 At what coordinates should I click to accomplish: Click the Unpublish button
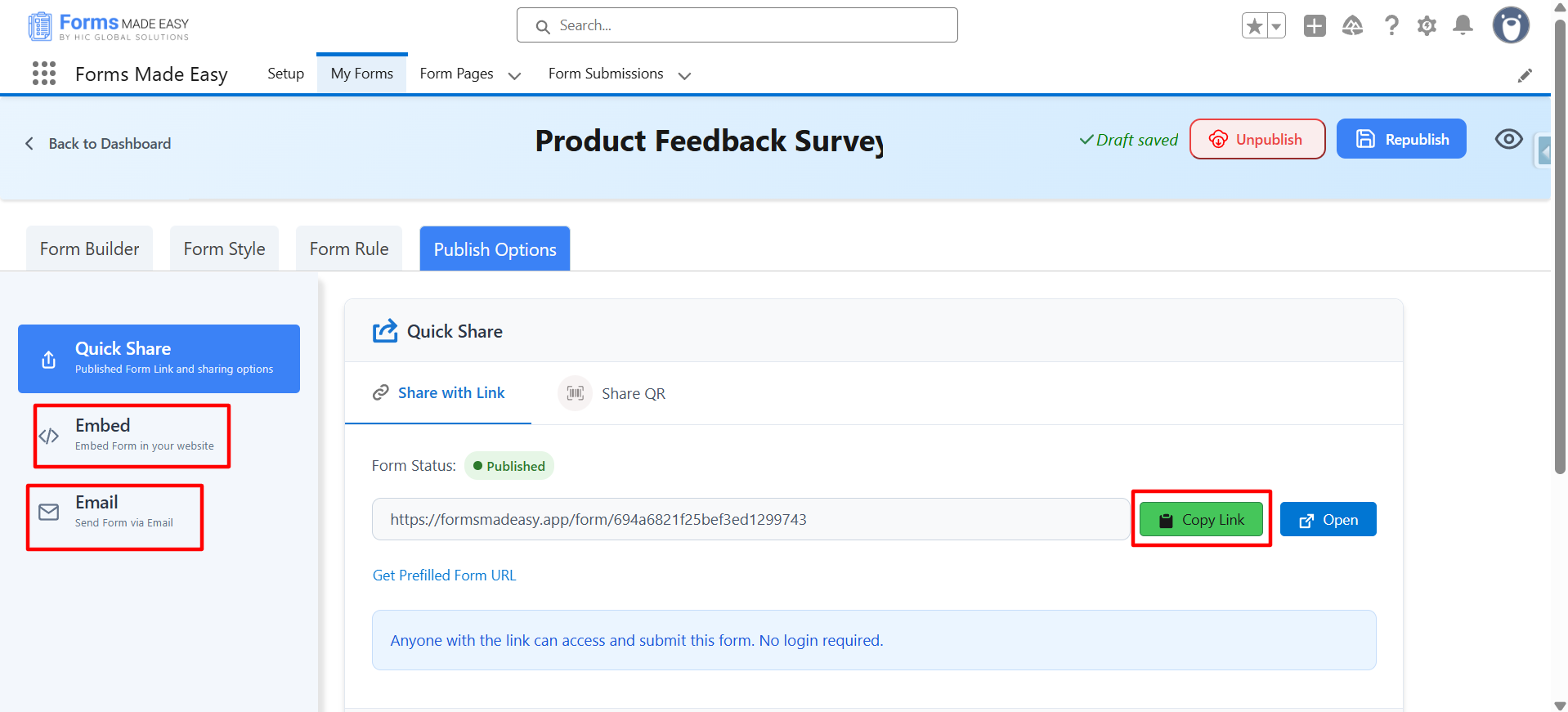pyautogui.click(x=1257, y=139)
